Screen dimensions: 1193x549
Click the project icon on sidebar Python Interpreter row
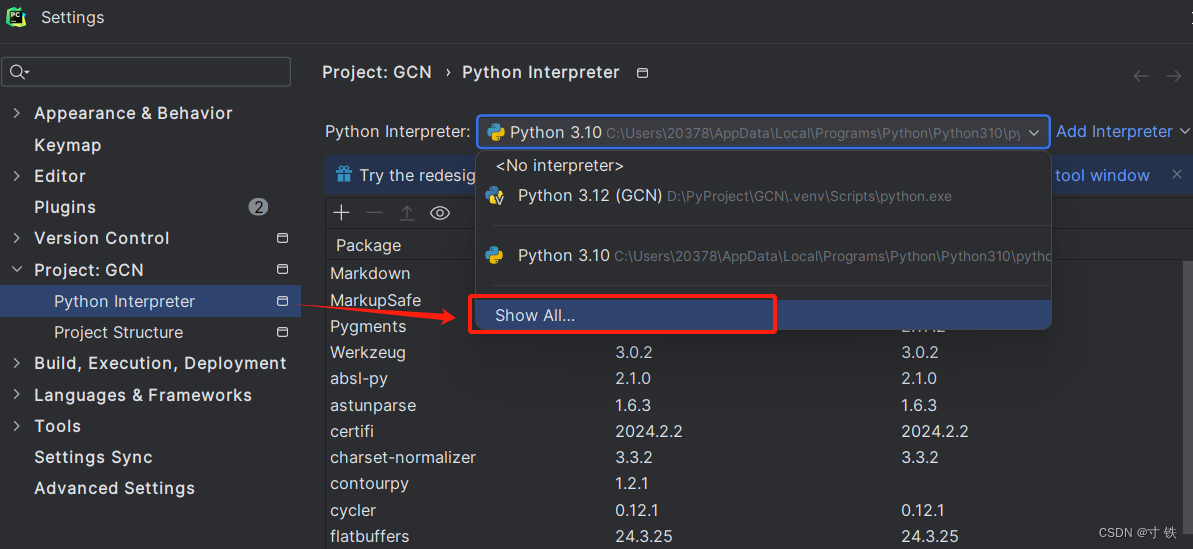coord(282,301)
